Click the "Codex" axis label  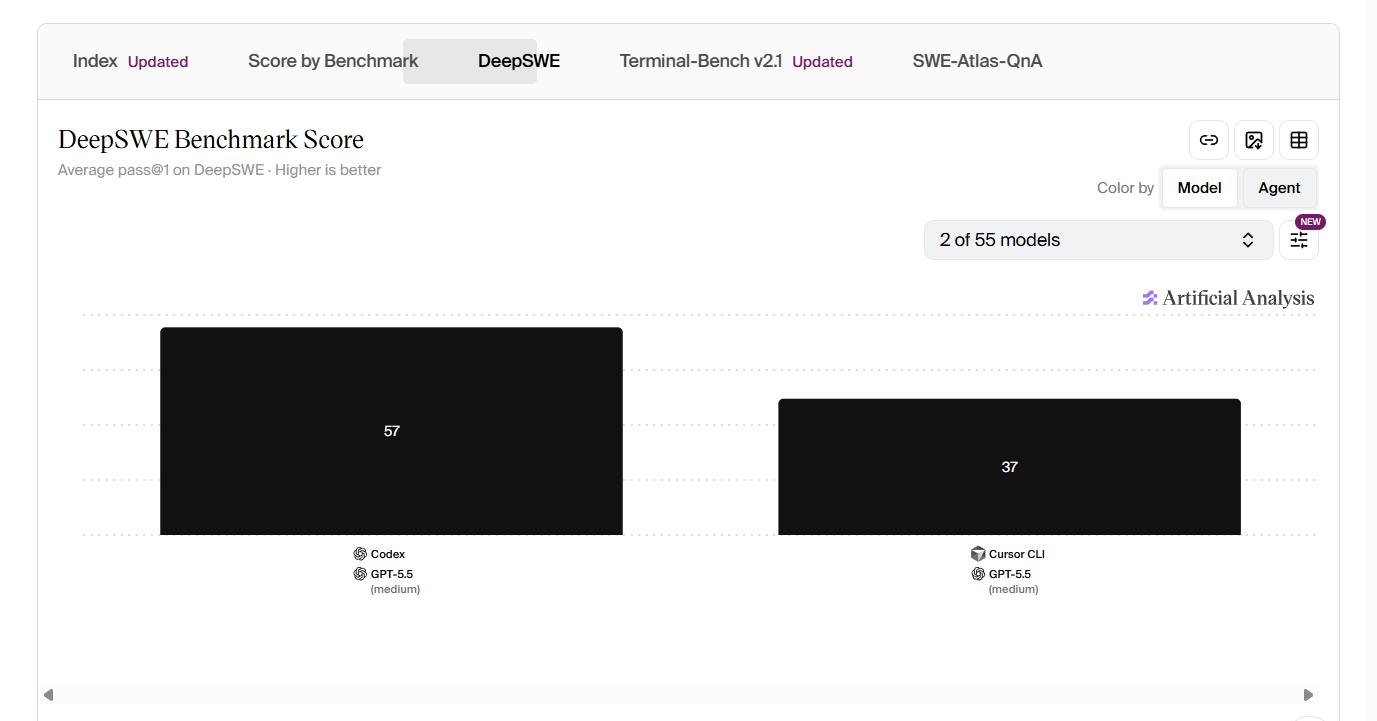(x=388, y=554)
